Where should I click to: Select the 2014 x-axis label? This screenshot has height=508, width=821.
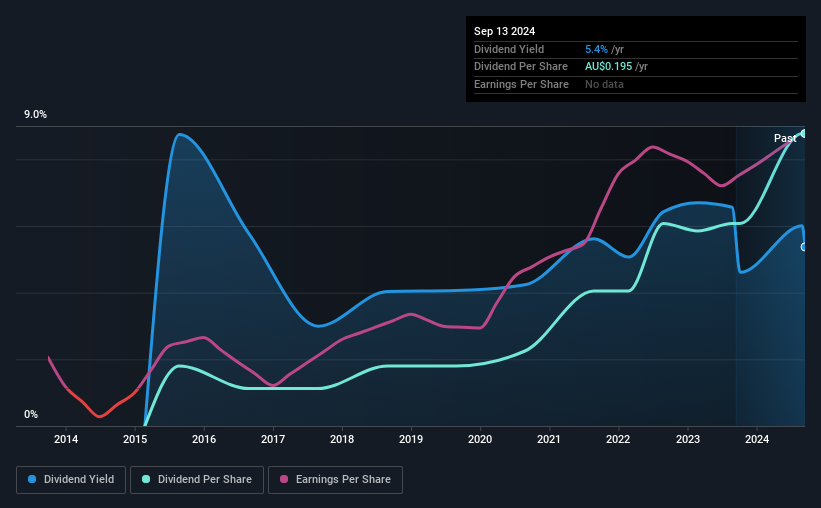66,439
